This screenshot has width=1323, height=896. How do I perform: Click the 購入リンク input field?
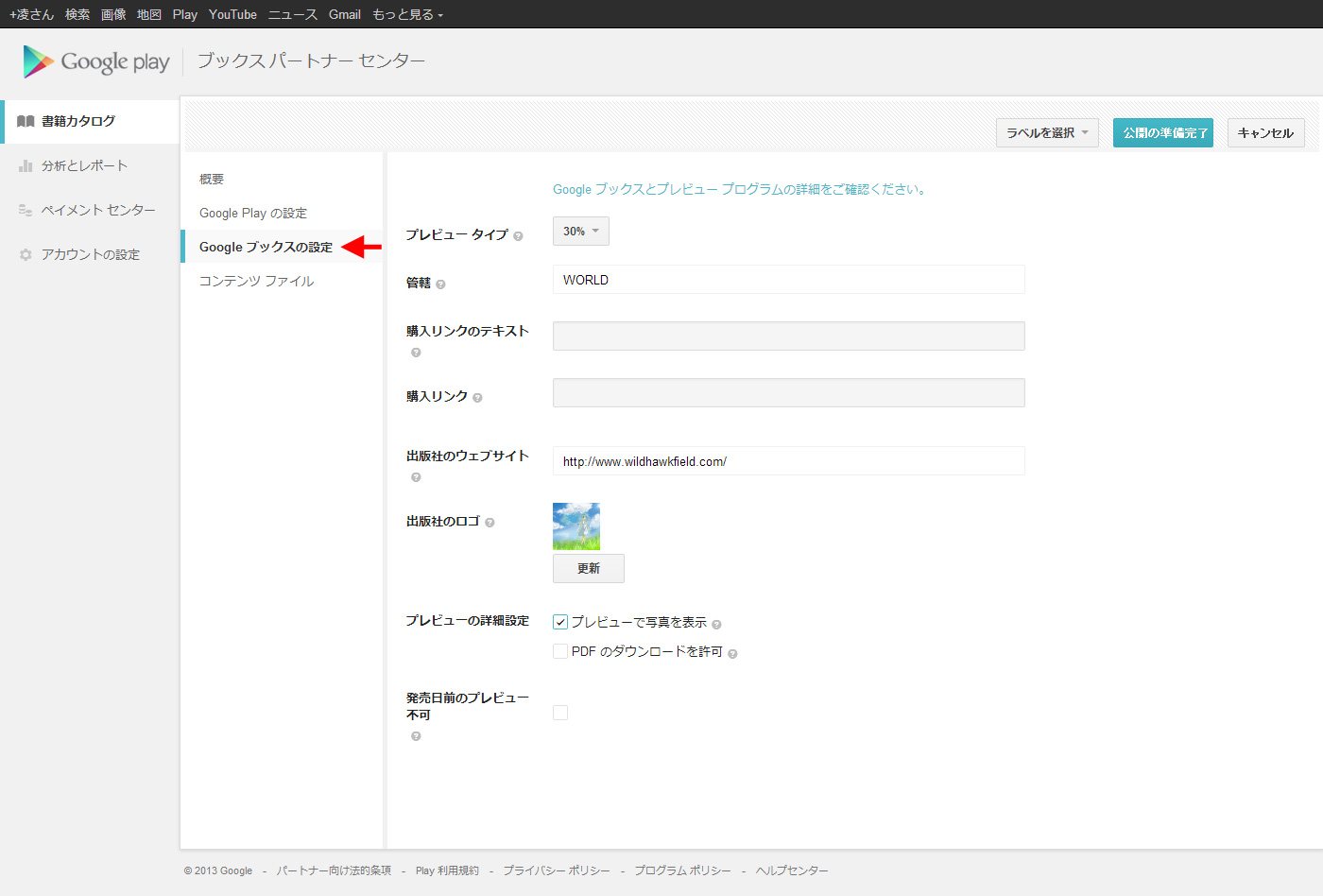(x=789, y=393)
